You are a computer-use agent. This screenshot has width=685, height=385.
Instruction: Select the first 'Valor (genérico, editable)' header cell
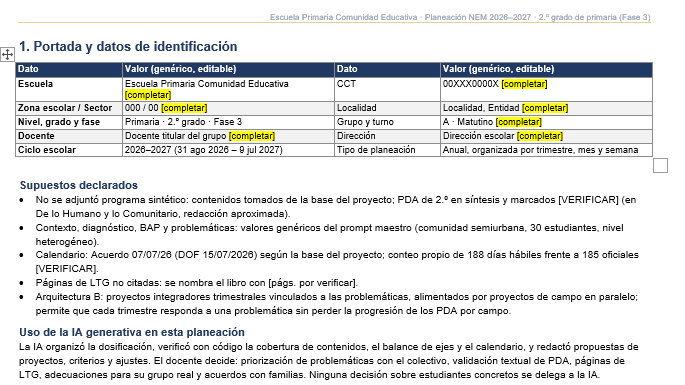pos(228,69)
